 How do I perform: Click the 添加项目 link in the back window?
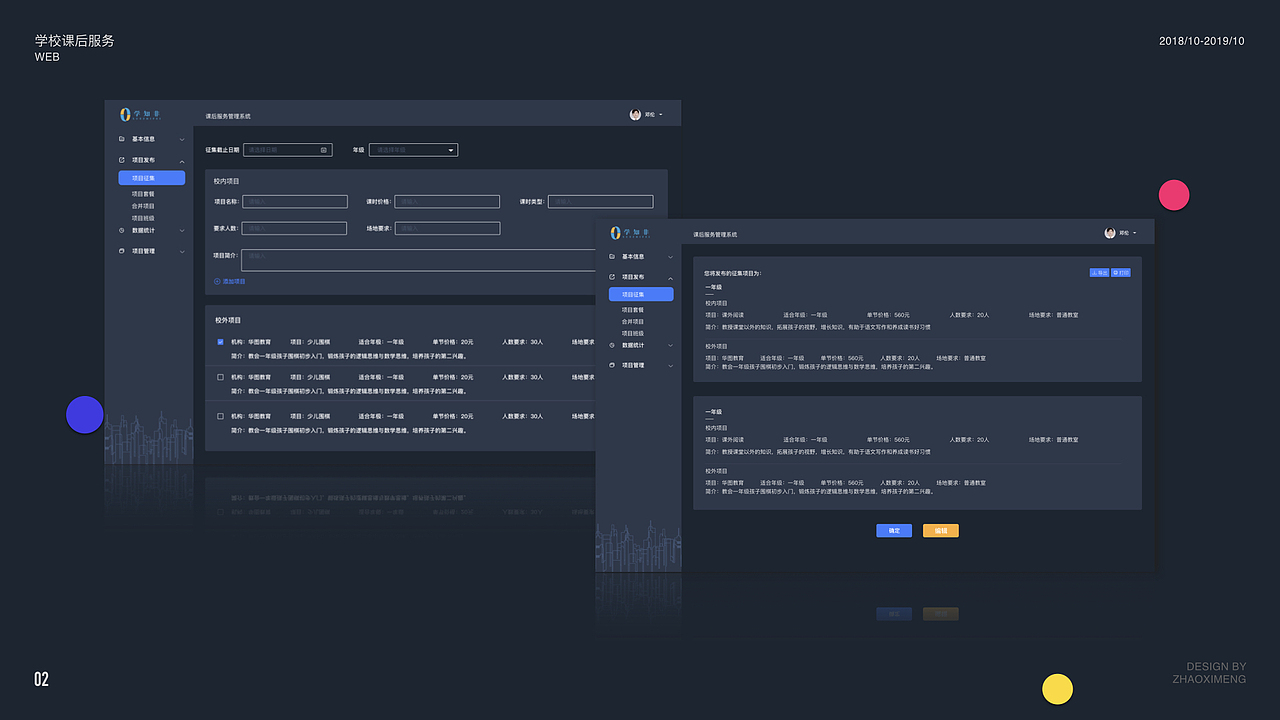pyautogui.click(x=230, y=282)
